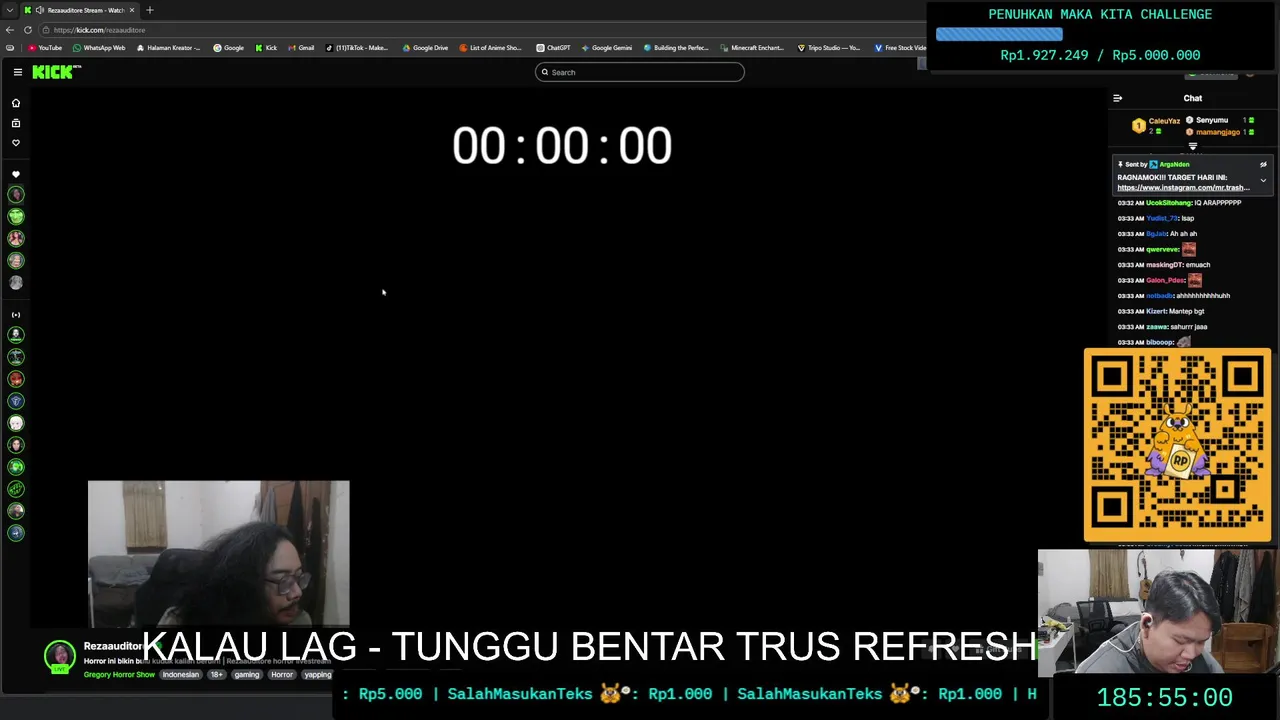
Task: Open List of Anime Shows bookmark
Action: coord(490,48)
